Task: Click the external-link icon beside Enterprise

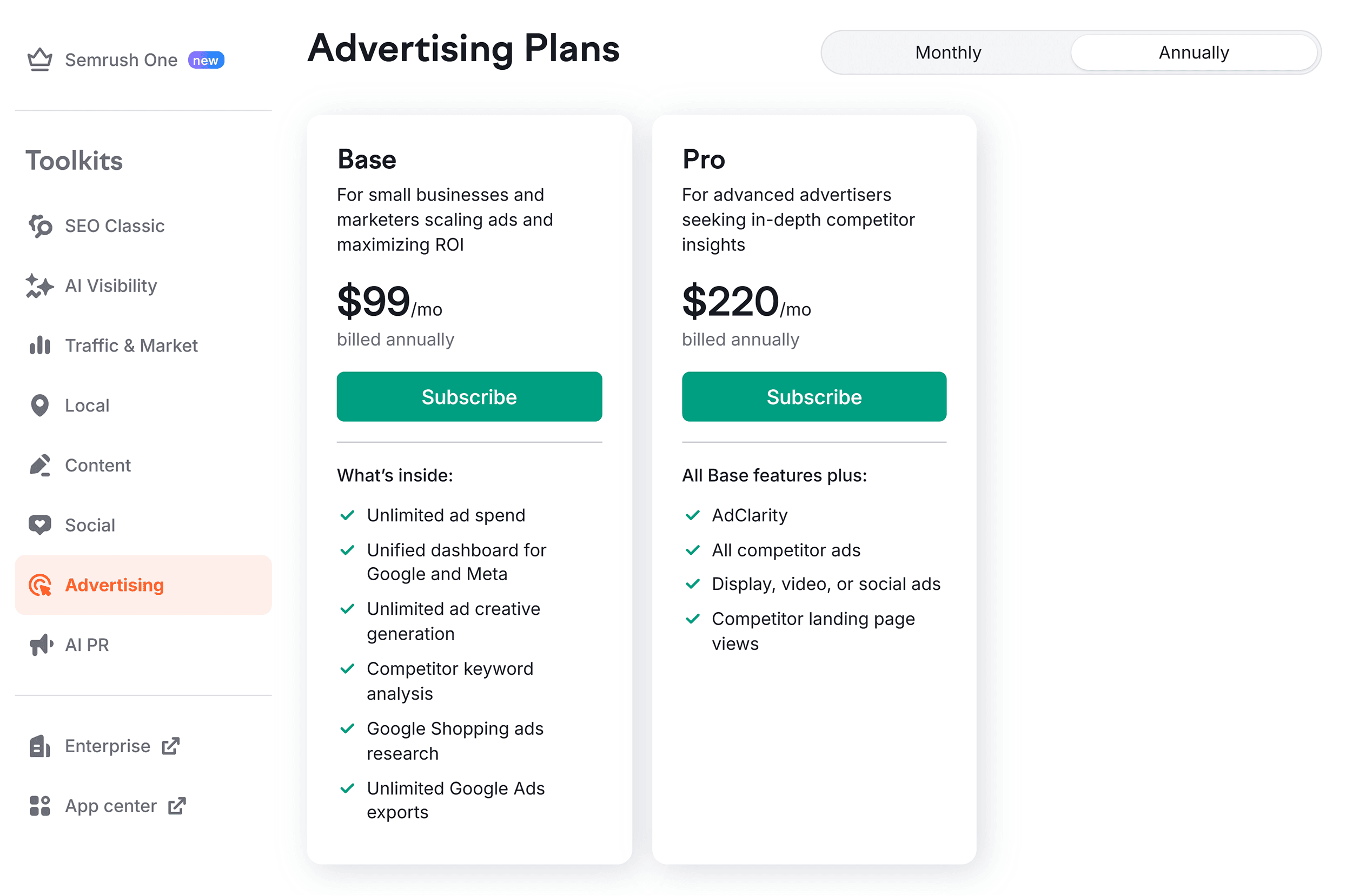Action: [171, 746]
